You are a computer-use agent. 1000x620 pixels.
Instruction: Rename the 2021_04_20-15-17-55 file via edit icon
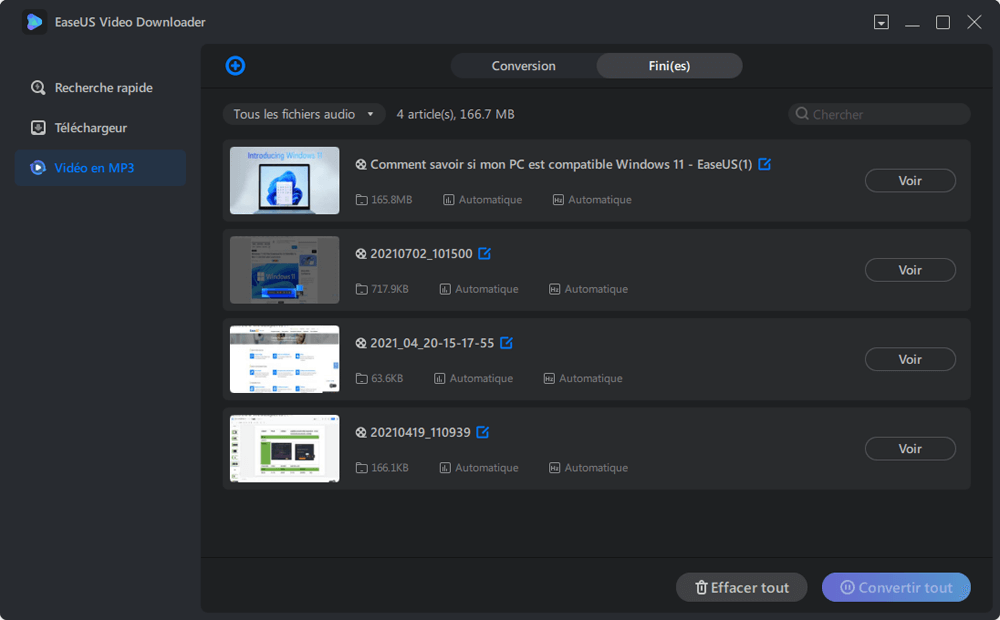[506, 343]
